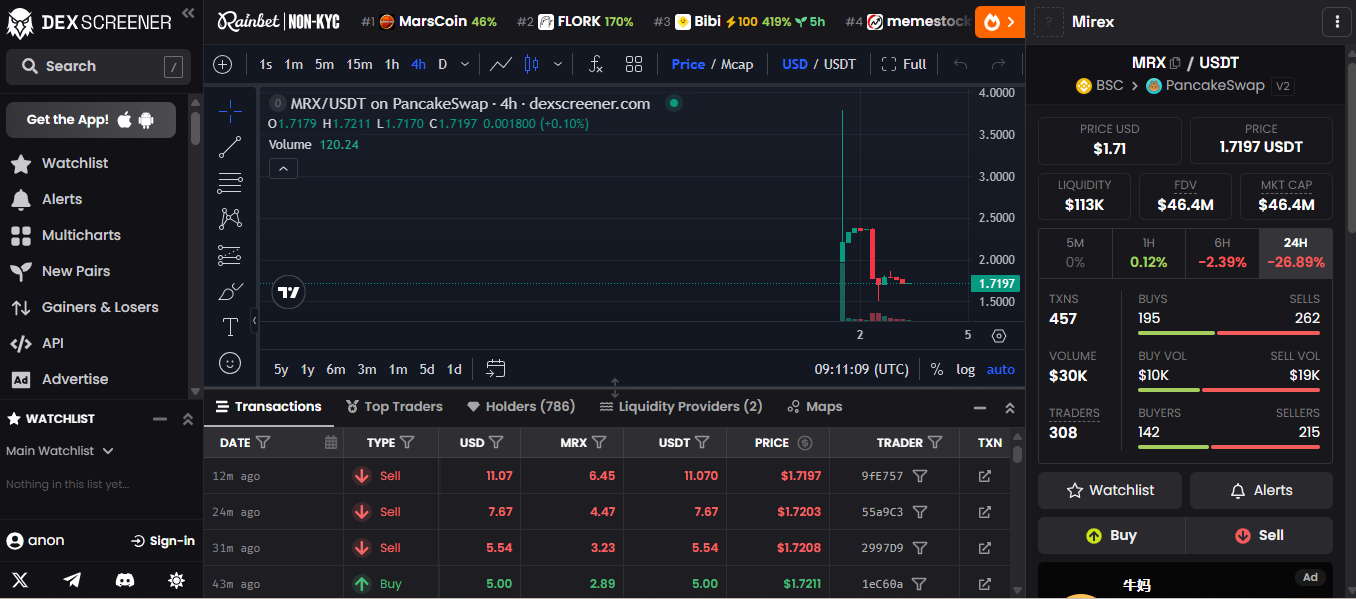Open the go to date calendar icon
The width and height of the screenshot is (1356, 599).
pos(496,369)
